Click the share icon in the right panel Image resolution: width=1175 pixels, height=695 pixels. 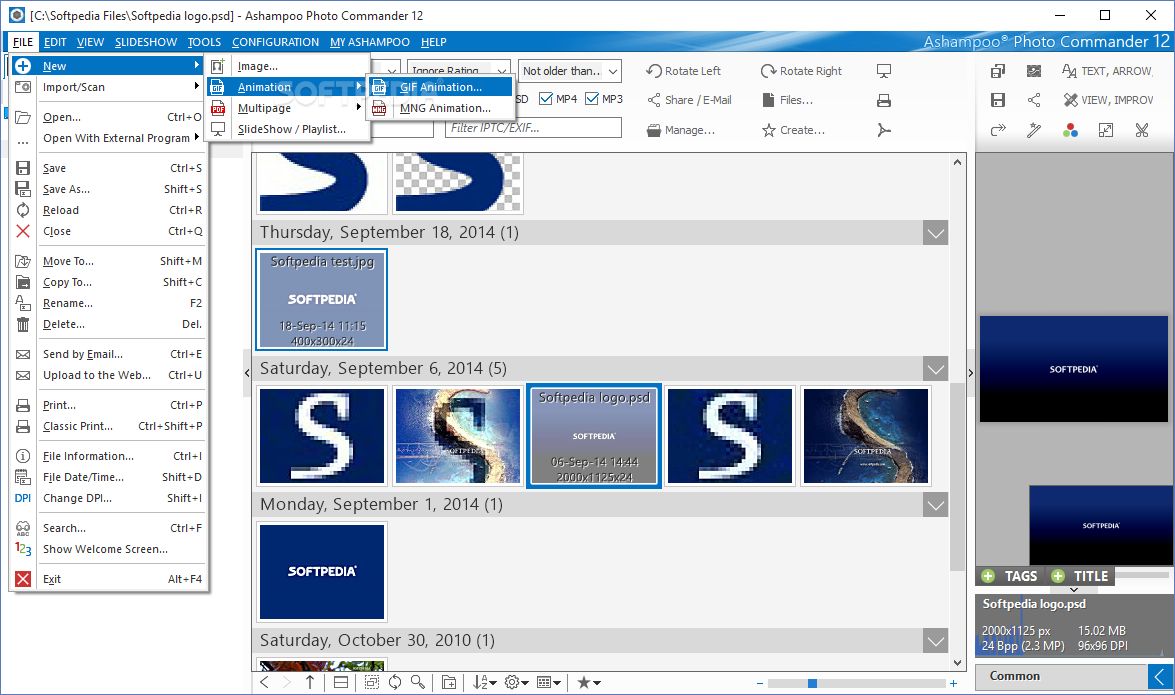(1034, 100)
